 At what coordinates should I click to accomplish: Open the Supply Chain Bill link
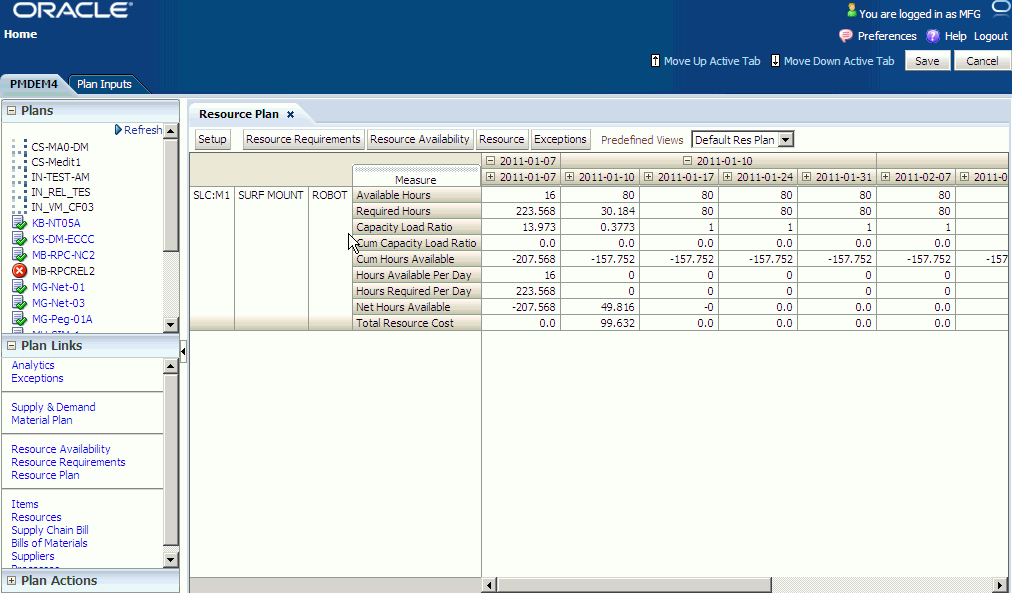[50, 530]
